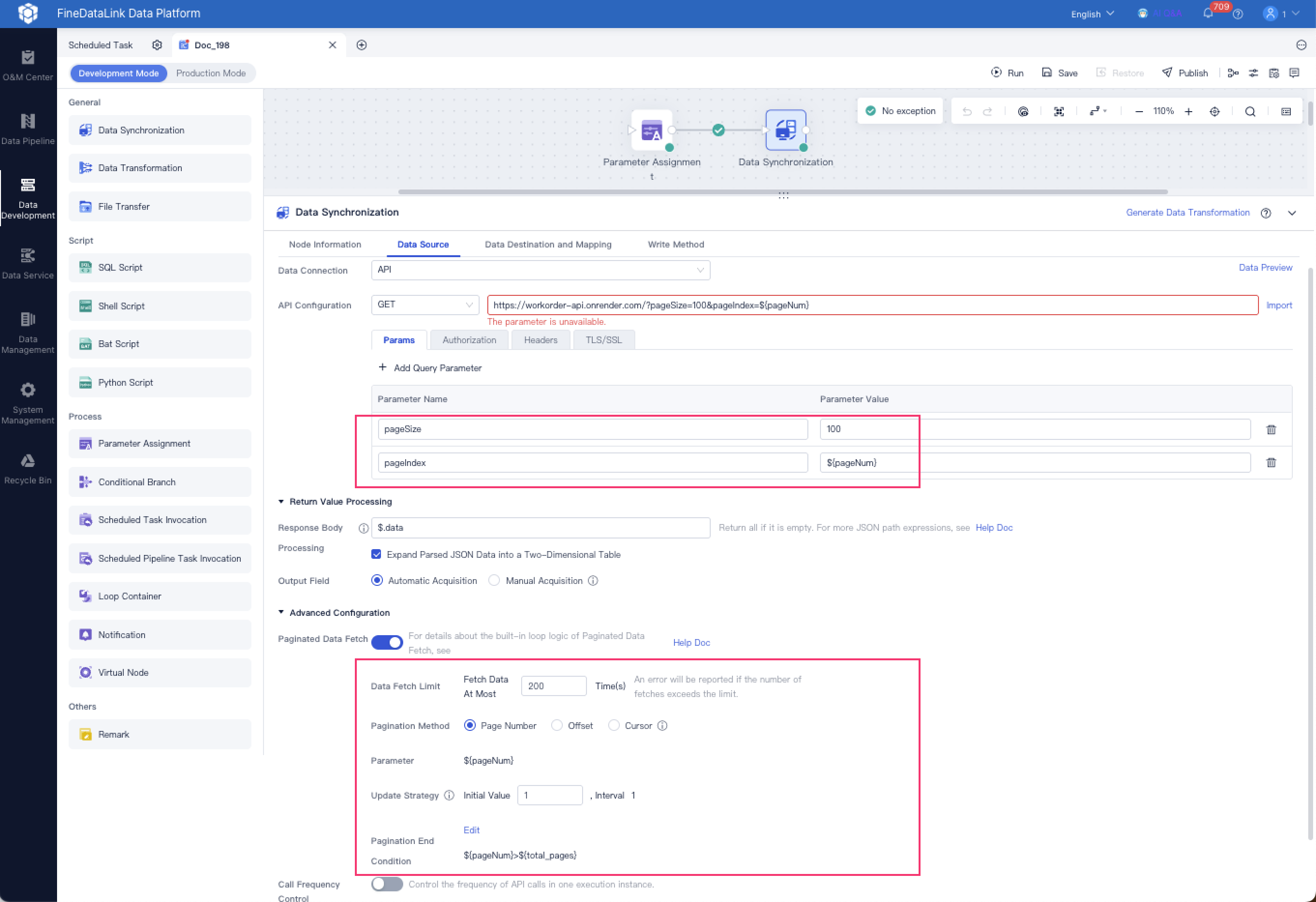Open the English language dropdown
The width and height of the screenshot is (1316, 902).
(1092, 14)
